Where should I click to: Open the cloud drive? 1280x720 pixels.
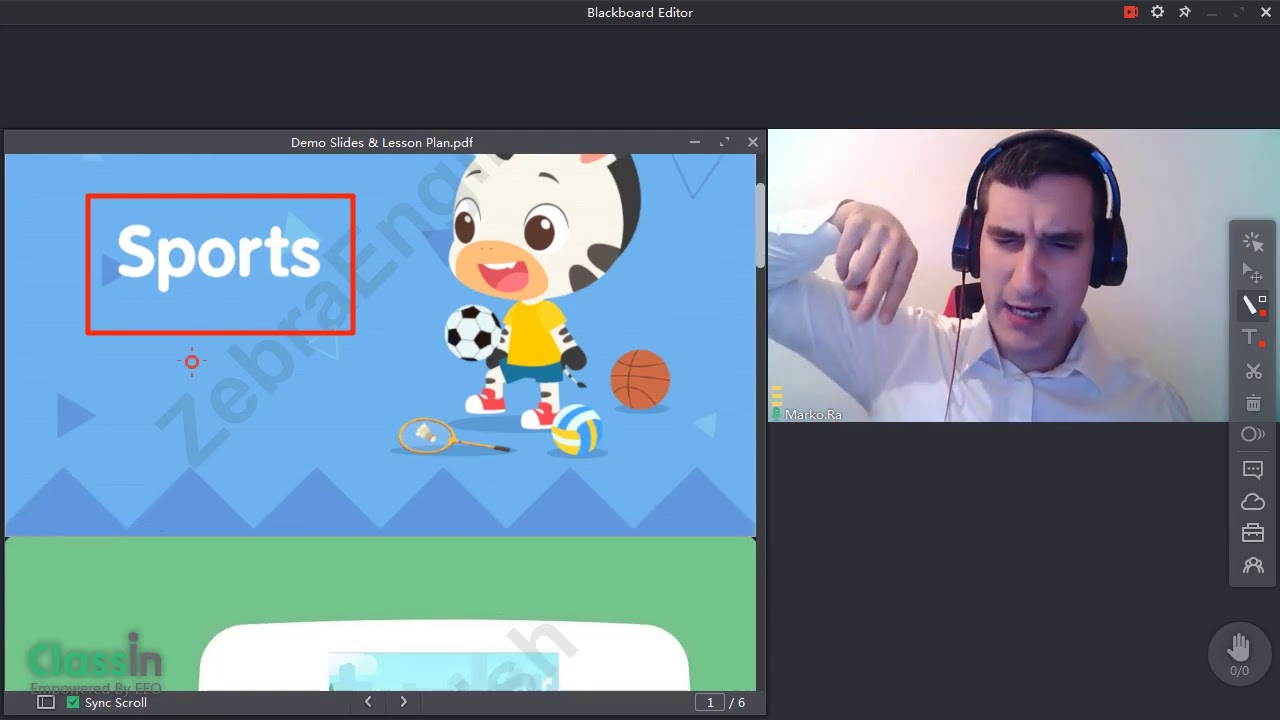[x=1253, y=502]
